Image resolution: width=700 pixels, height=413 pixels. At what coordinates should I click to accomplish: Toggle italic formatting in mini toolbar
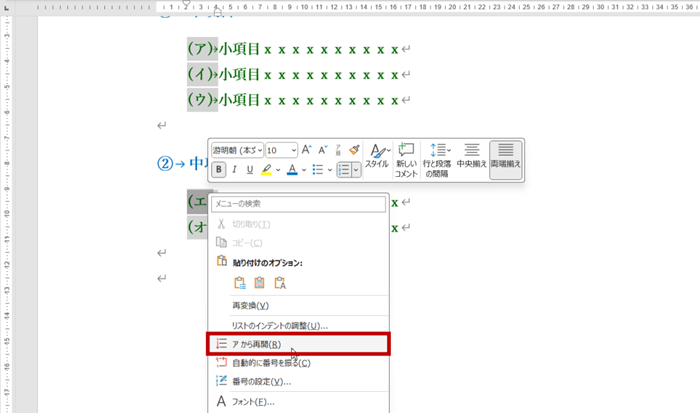pyautogui.click(x=235, y=170)
